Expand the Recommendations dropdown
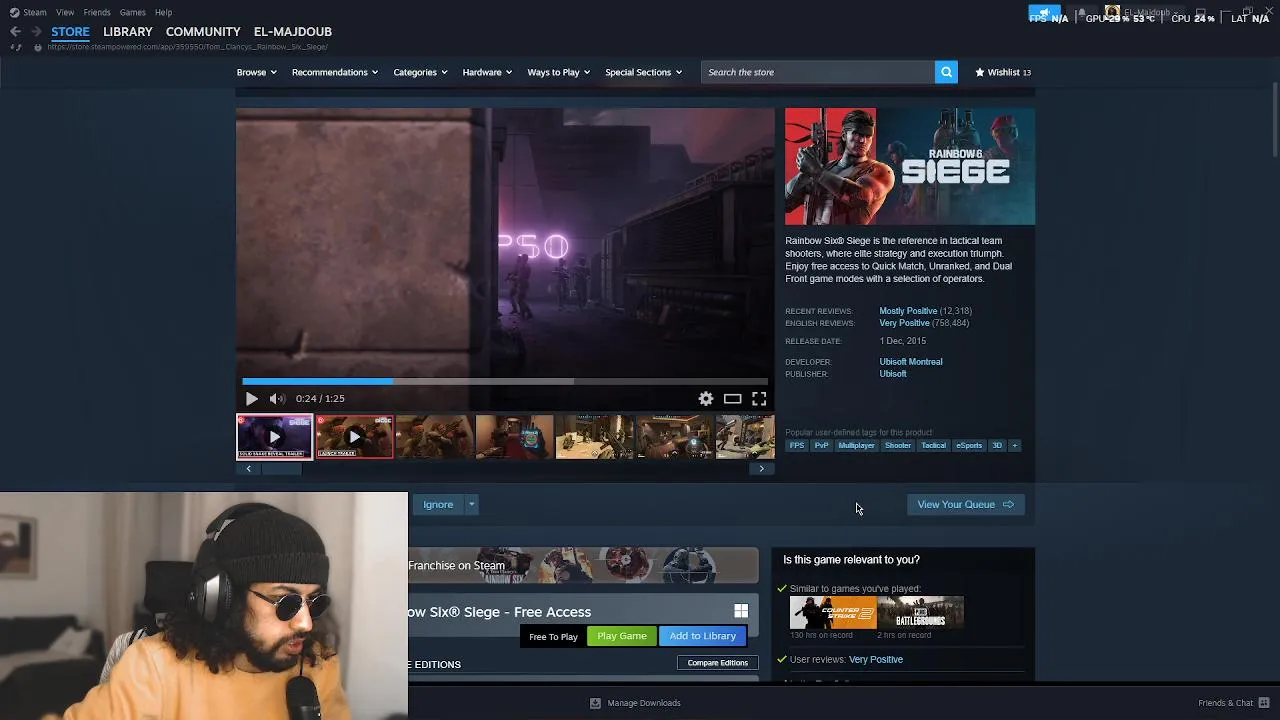 [335, 72]
